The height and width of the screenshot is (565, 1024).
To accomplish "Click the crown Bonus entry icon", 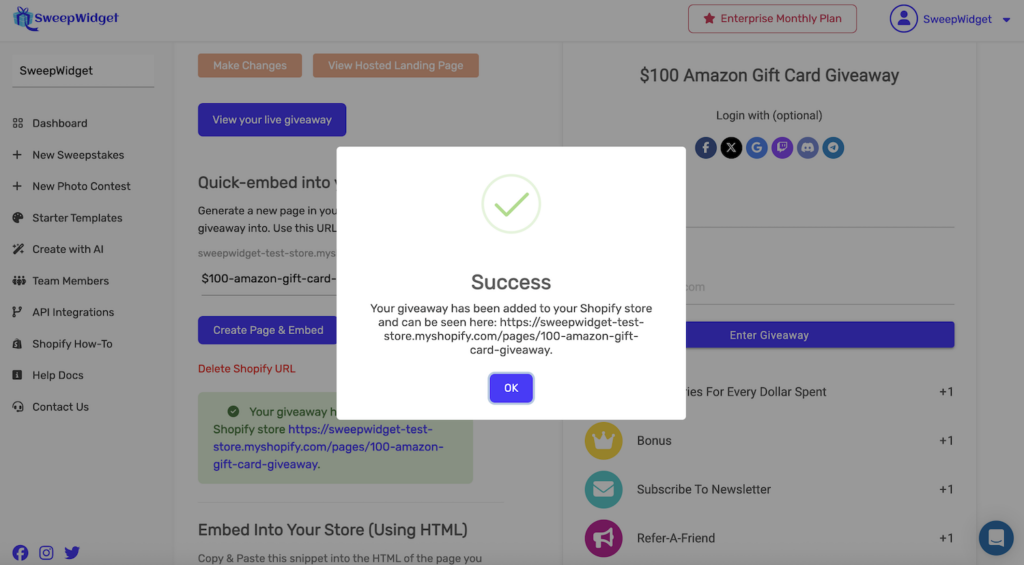I will click(x=603, y=441).
